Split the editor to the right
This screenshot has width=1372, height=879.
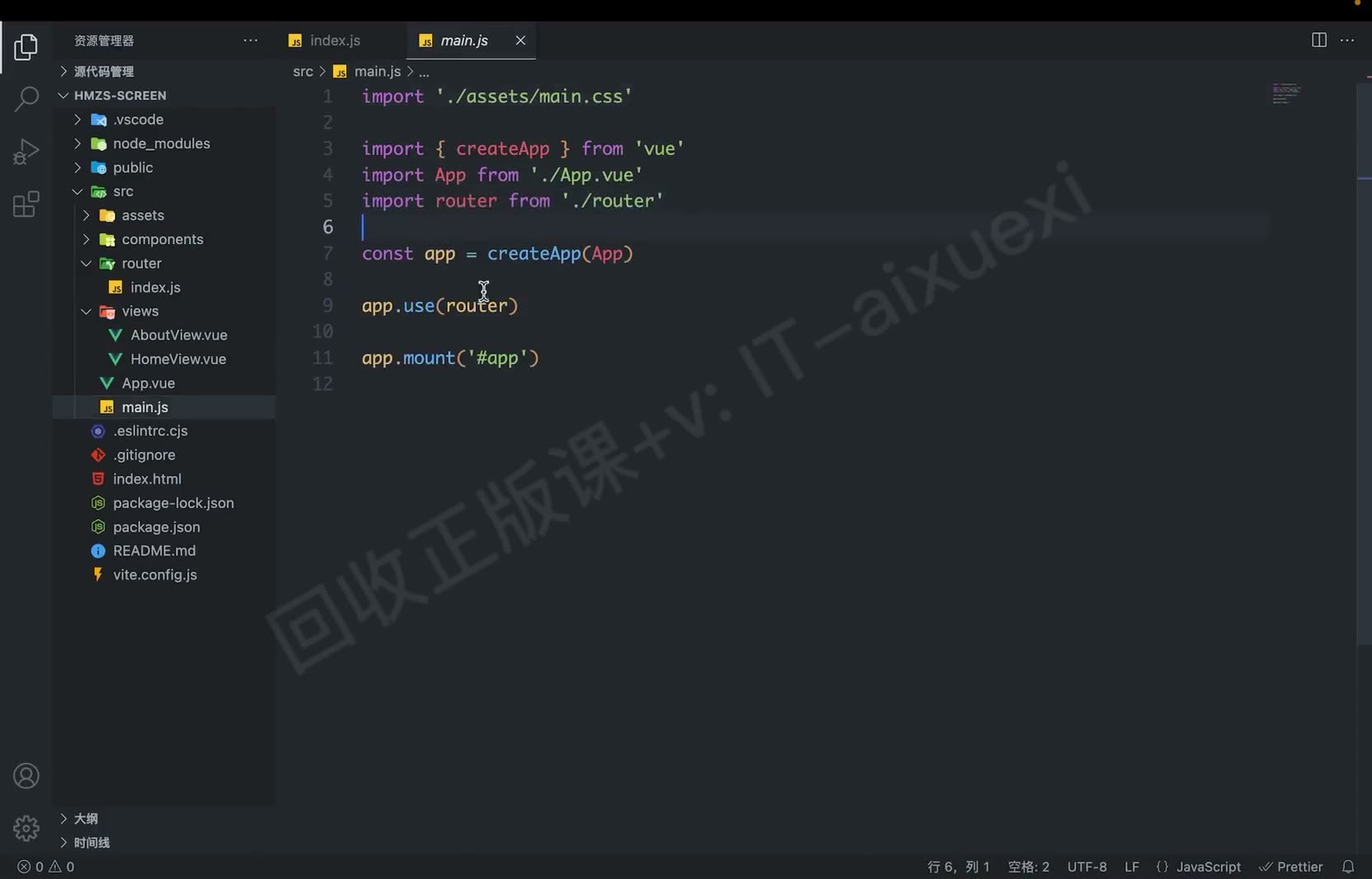click(1318, 40)
